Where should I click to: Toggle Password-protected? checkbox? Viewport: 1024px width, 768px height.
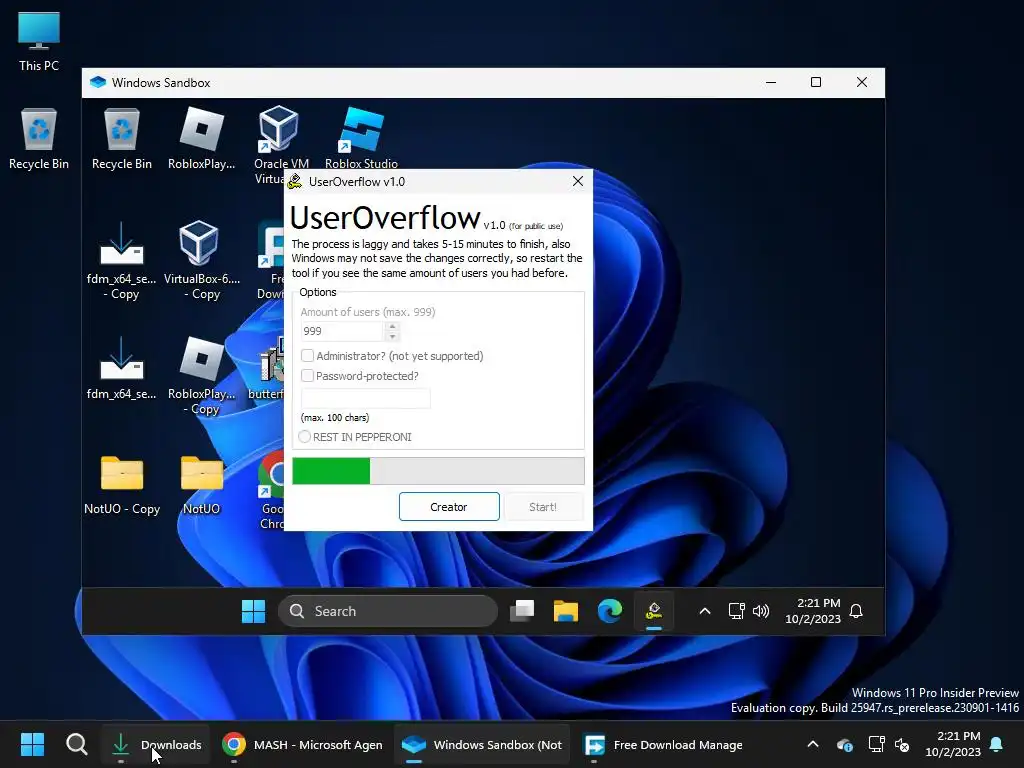308,376
